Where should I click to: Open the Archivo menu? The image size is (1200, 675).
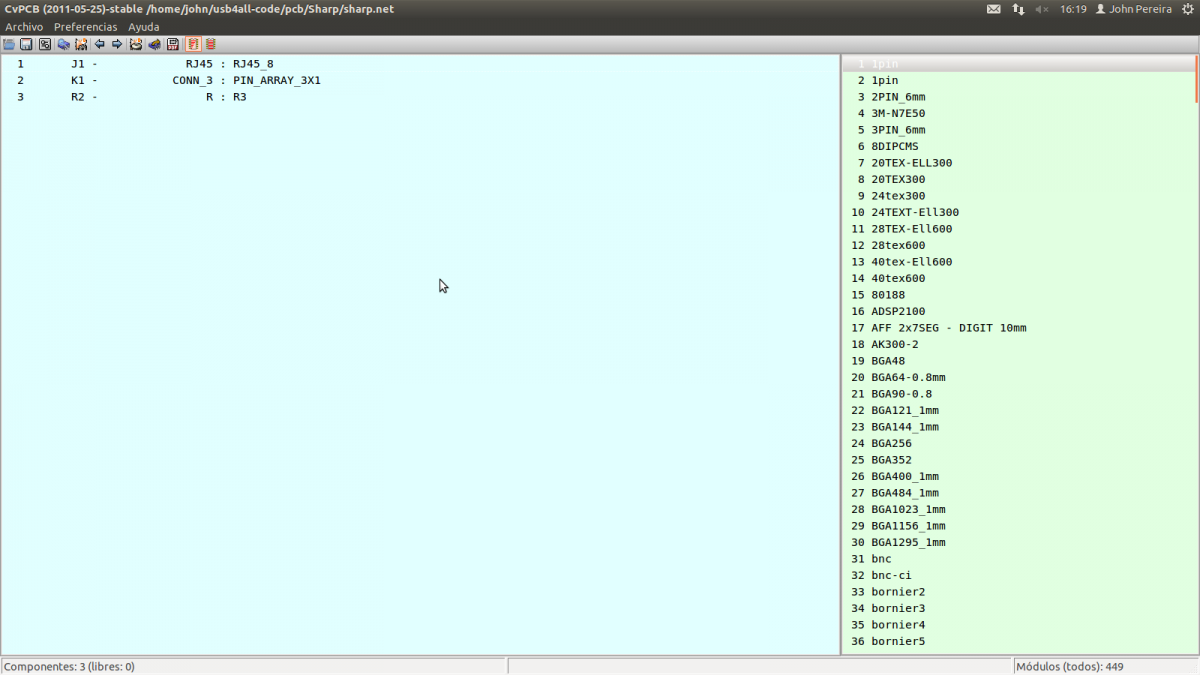[24, 27]
